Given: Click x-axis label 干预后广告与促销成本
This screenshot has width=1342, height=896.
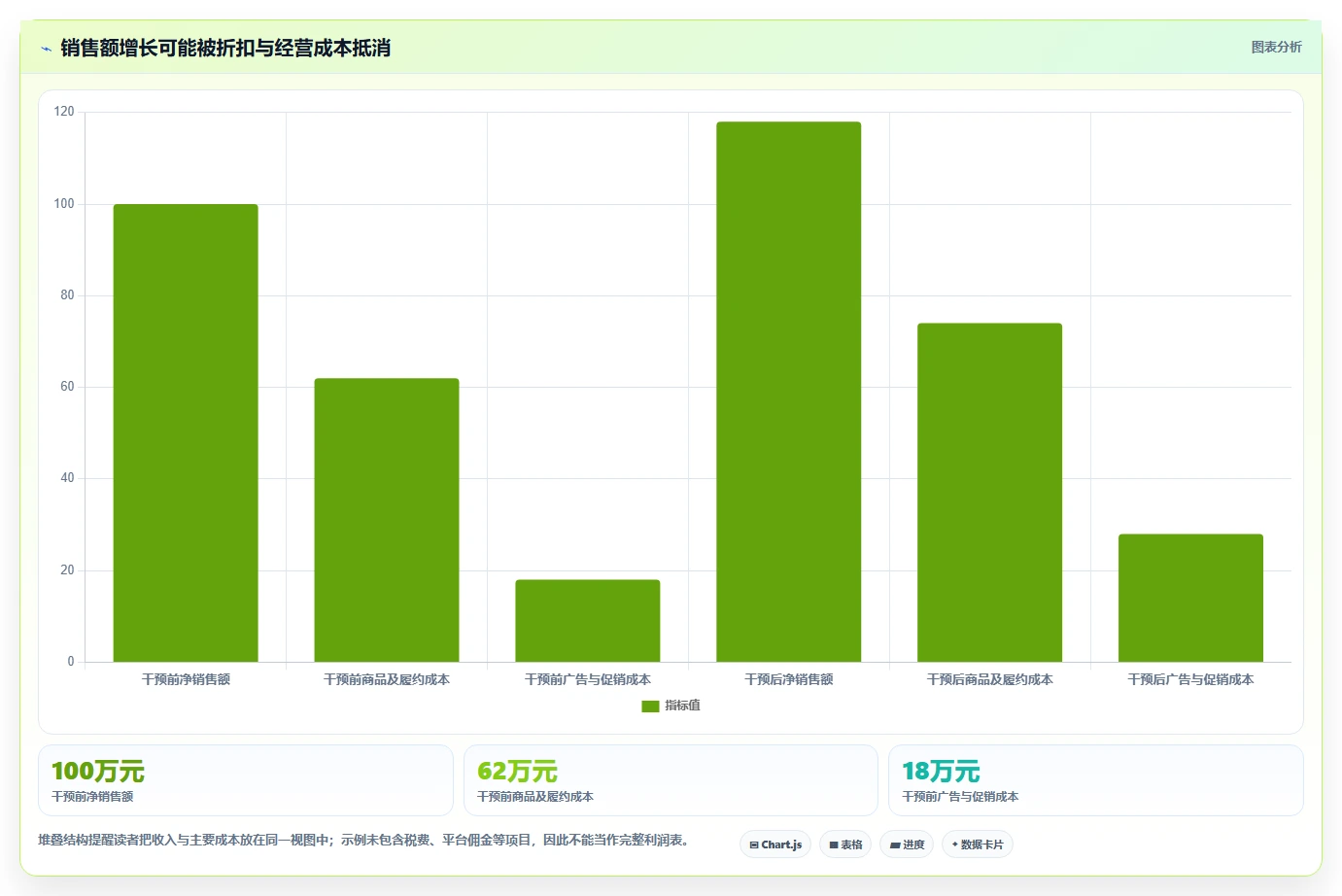Looking at the screenshot, I should 1190,679.
